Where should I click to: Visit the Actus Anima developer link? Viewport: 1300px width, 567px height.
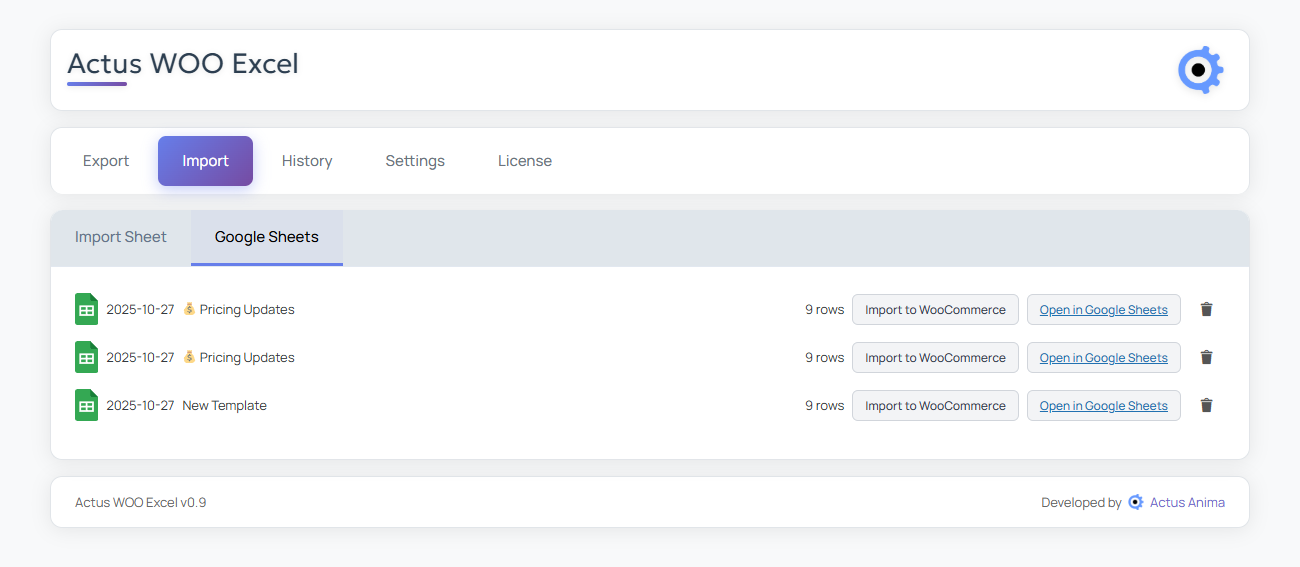point(1187,502)
